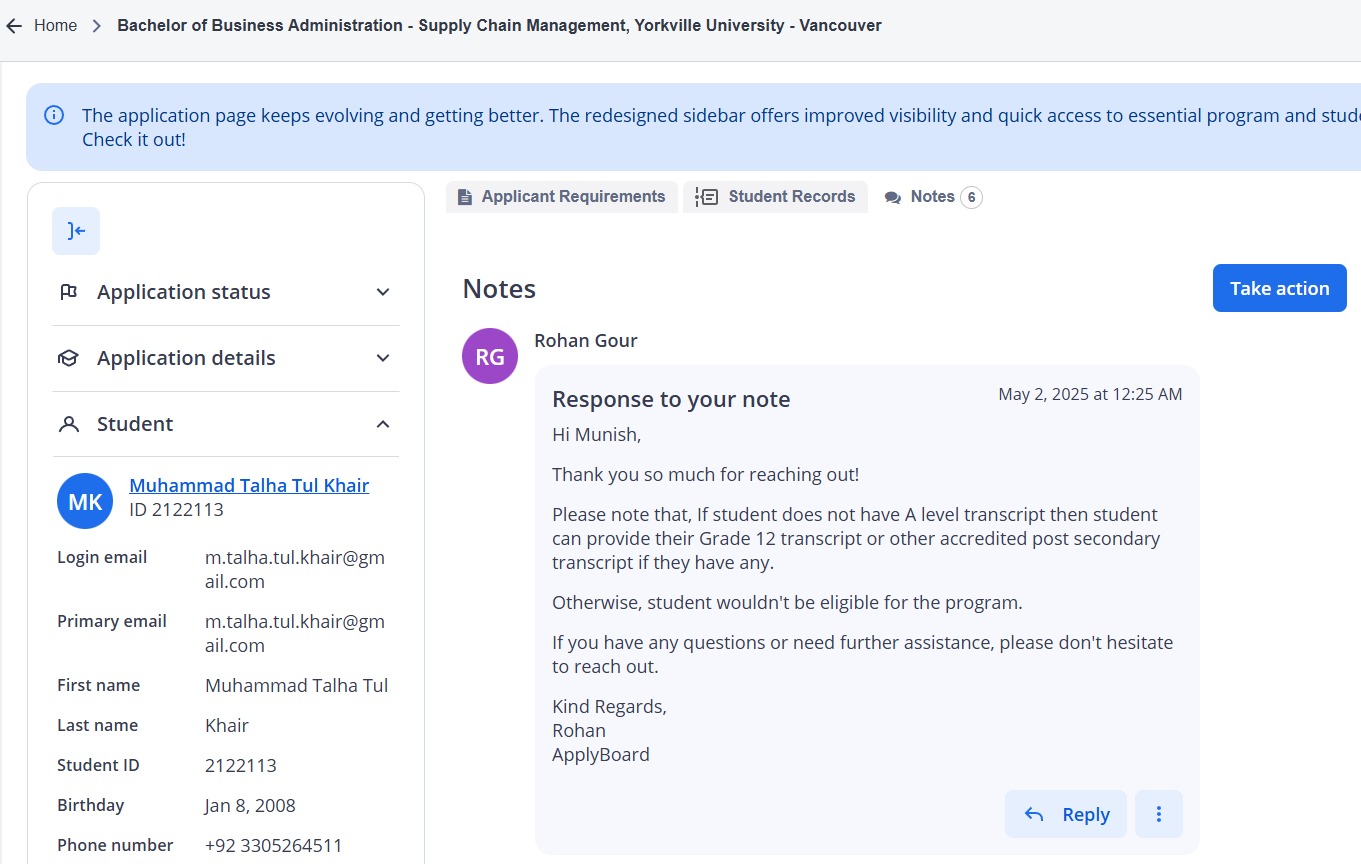Open the Student Records tab
The width and height of the screenshot is (1361, 864).
pos(775,197)
